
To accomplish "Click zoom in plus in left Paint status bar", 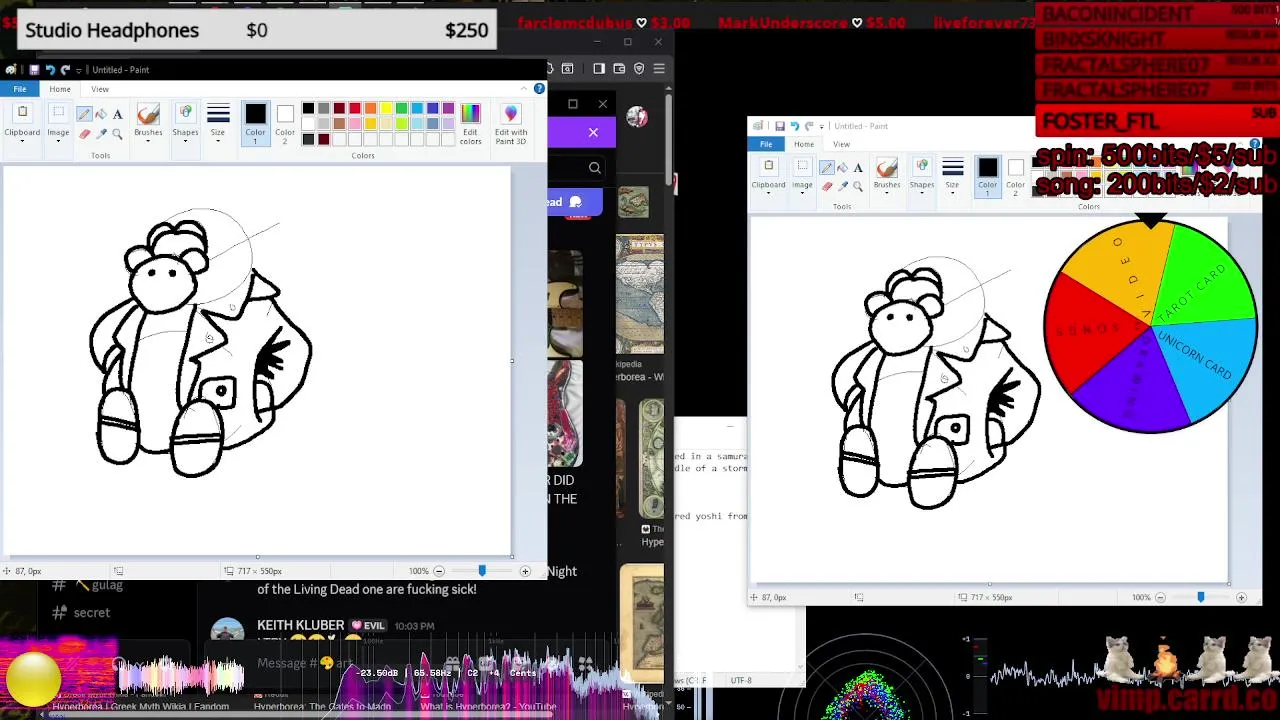I will (525, 571).
